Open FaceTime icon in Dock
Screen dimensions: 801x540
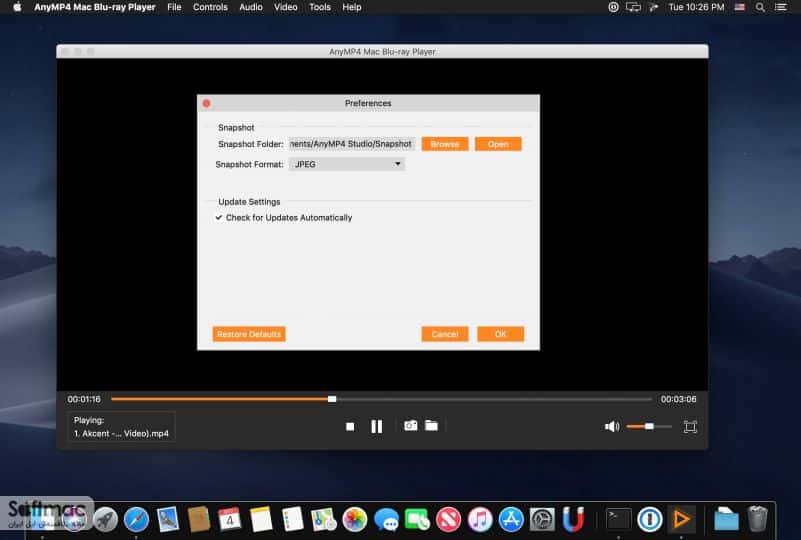coord(417,520)
